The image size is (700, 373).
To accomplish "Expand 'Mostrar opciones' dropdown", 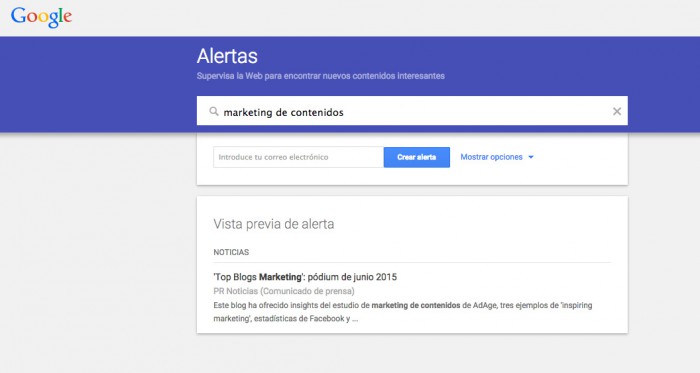I will point(497,157).
